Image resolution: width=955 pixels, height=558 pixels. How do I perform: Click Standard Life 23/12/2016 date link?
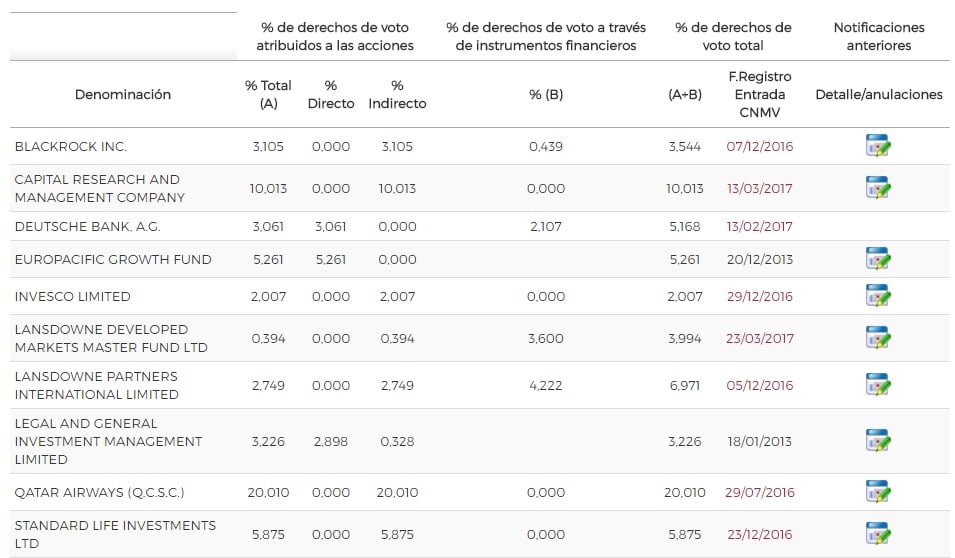(x=760, y=535)
